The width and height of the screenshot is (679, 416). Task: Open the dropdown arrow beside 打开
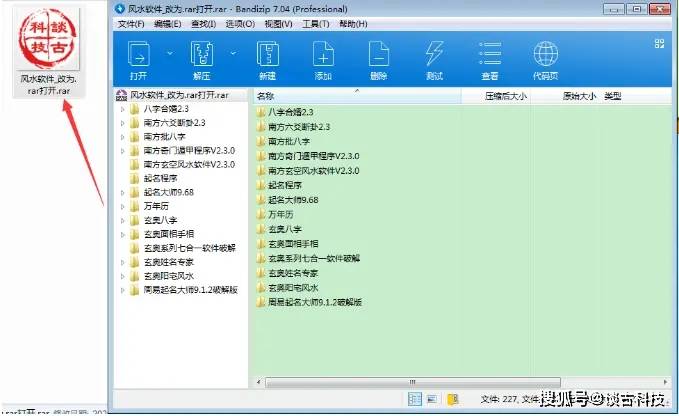pos(170,53)
